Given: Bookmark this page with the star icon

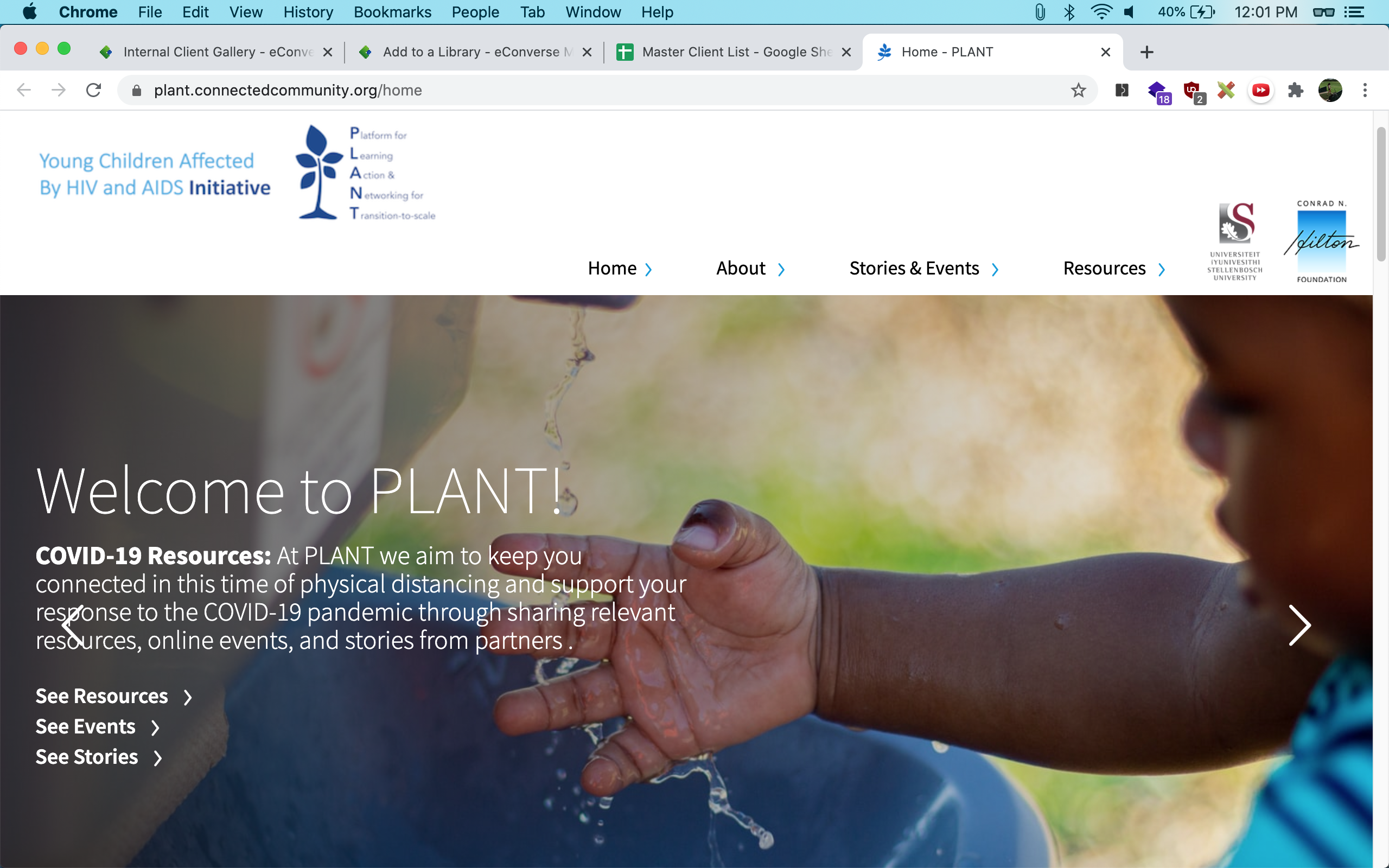Looking at the screenshot, I should tap(1079, 90).
